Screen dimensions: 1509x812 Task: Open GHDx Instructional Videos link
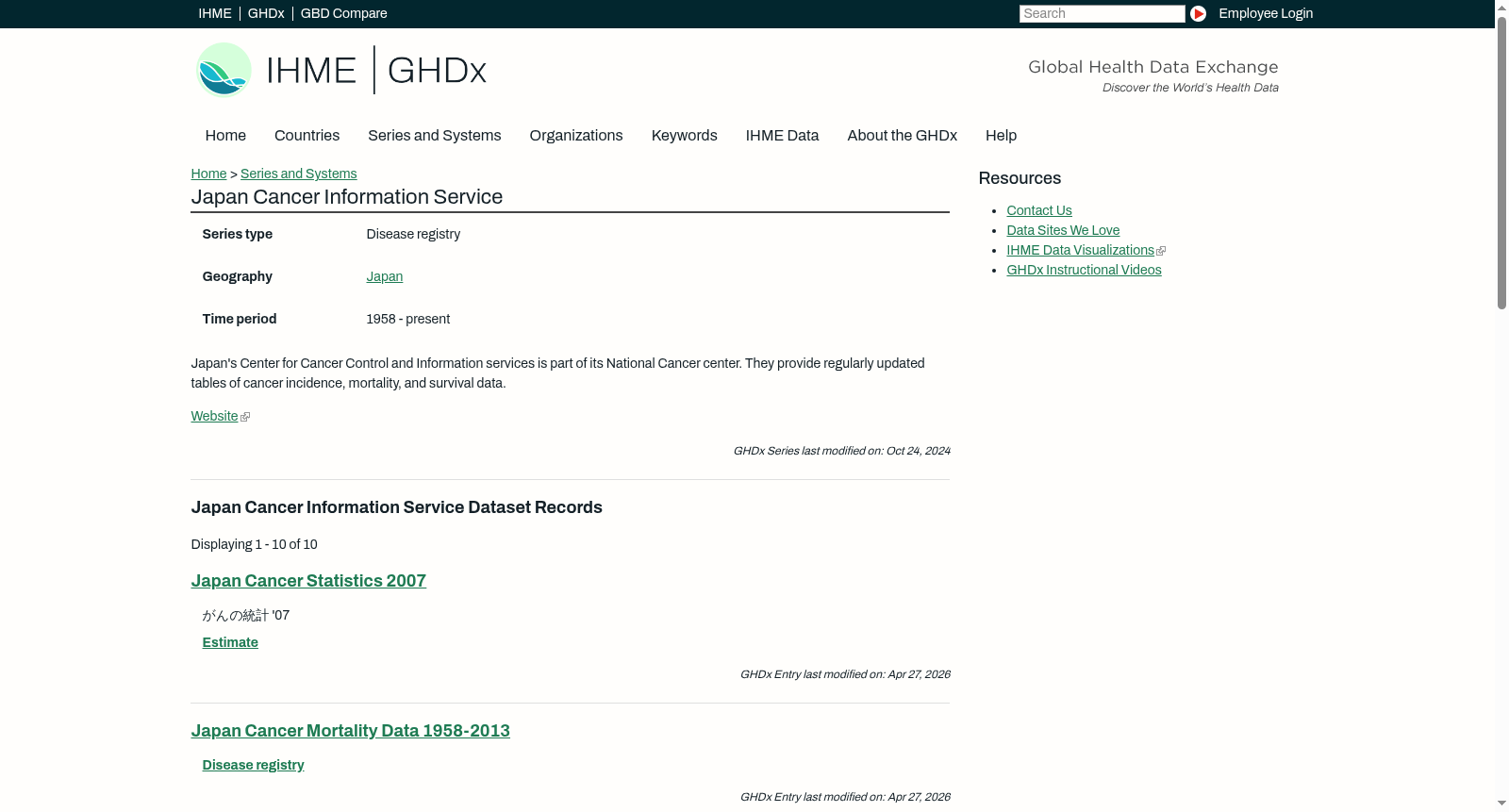1084,271
